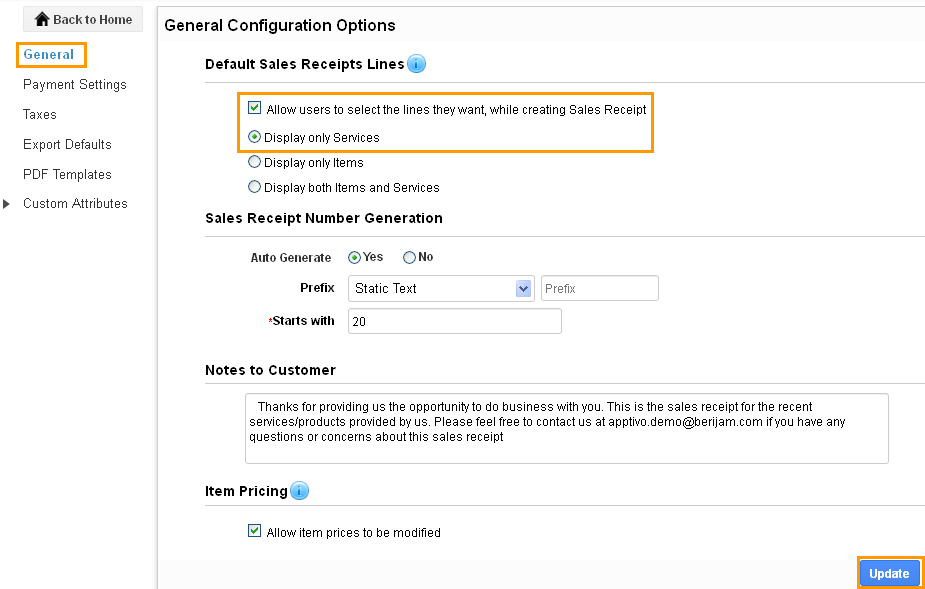Toggle Allow users to select lines checkbox
925x589 pixels.
(254, 108)
